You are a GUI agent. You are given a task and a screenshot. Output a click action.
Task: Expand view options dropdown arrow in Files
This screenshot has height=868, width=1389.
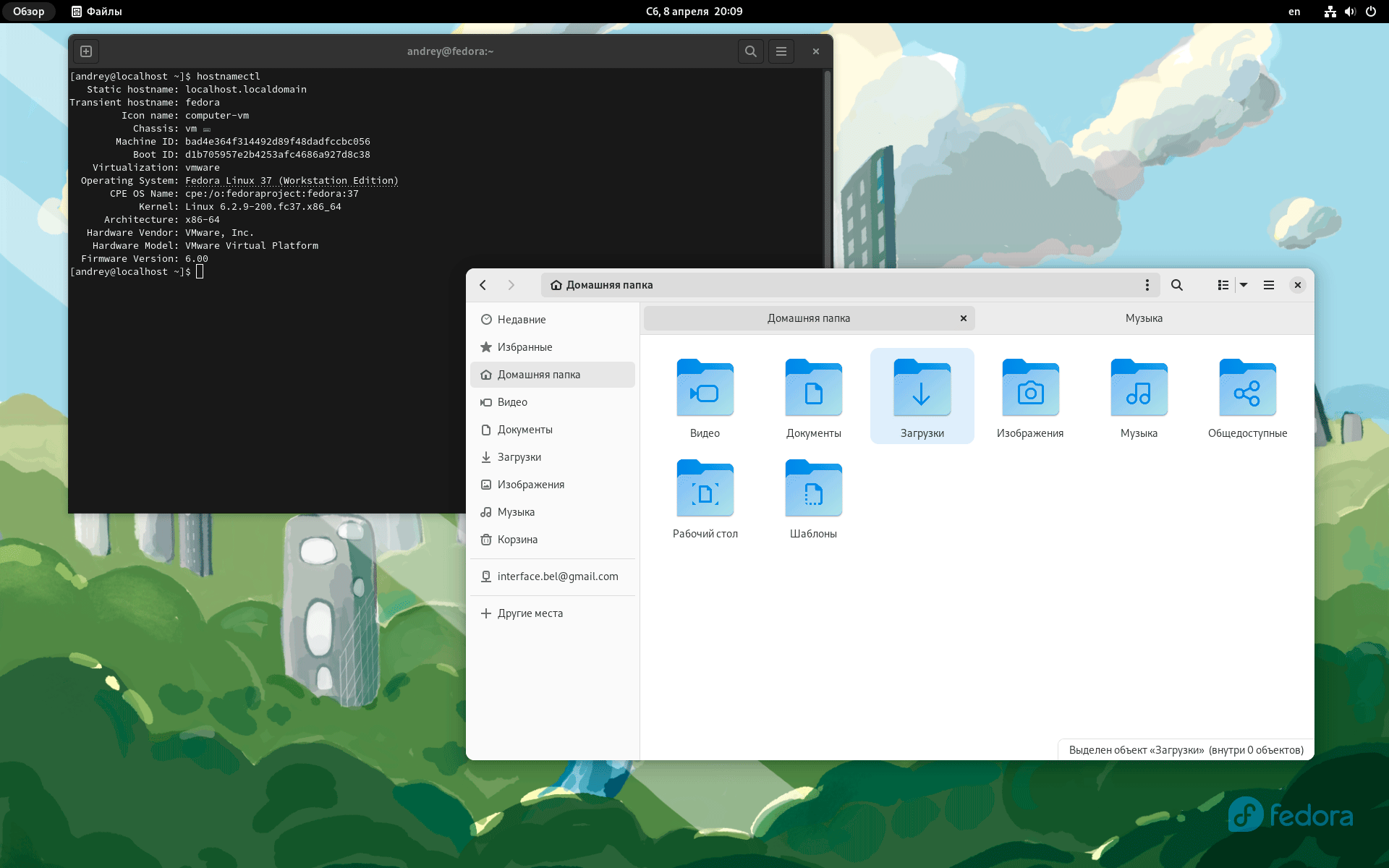click(1244, 285)
